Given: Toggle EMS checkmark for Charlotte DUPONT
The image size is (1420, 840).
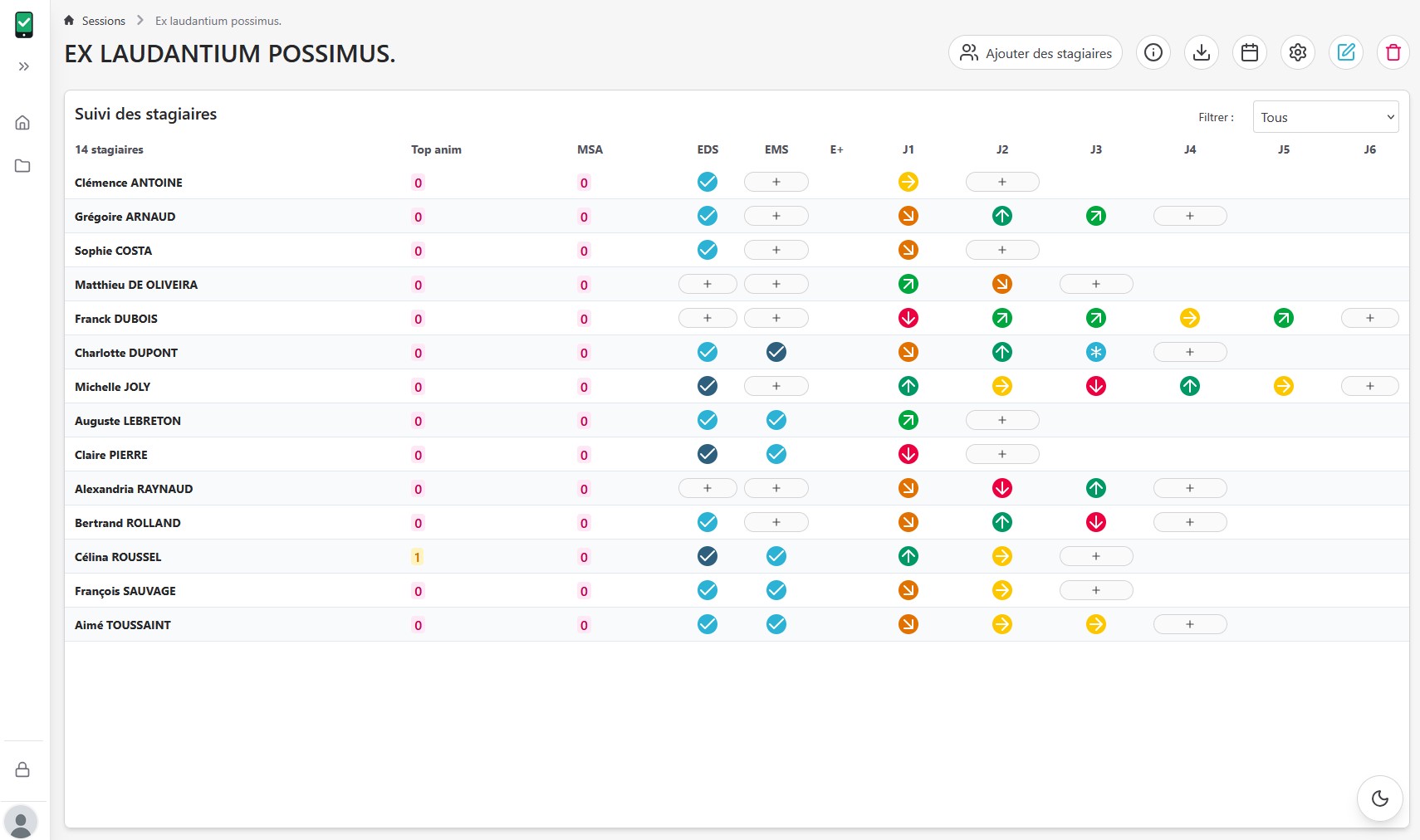Looking at the screenshot, I should 776,352.
